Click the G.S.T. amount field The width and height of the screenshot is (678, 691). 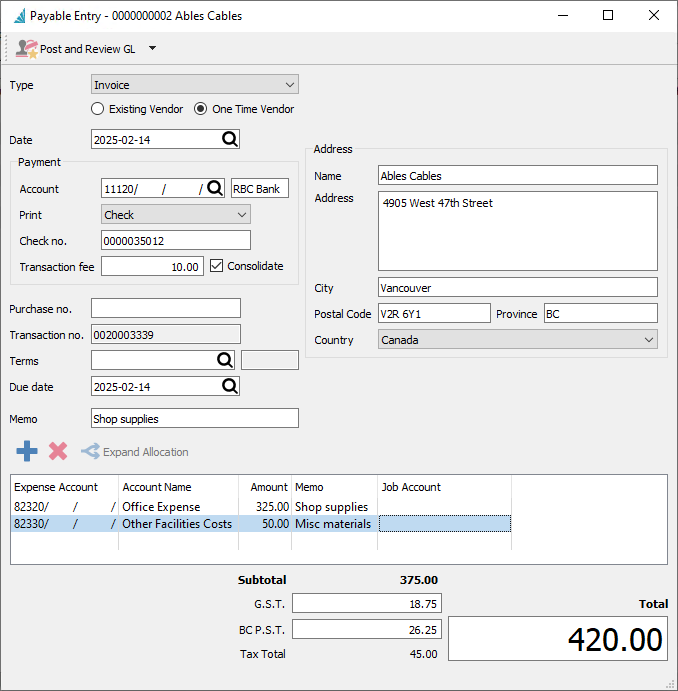click(367, 603)
